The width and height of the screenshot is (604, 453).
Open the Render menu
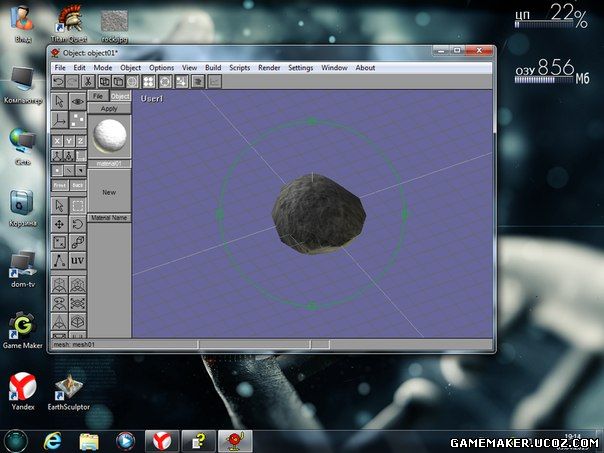click(x=269, y=68)
